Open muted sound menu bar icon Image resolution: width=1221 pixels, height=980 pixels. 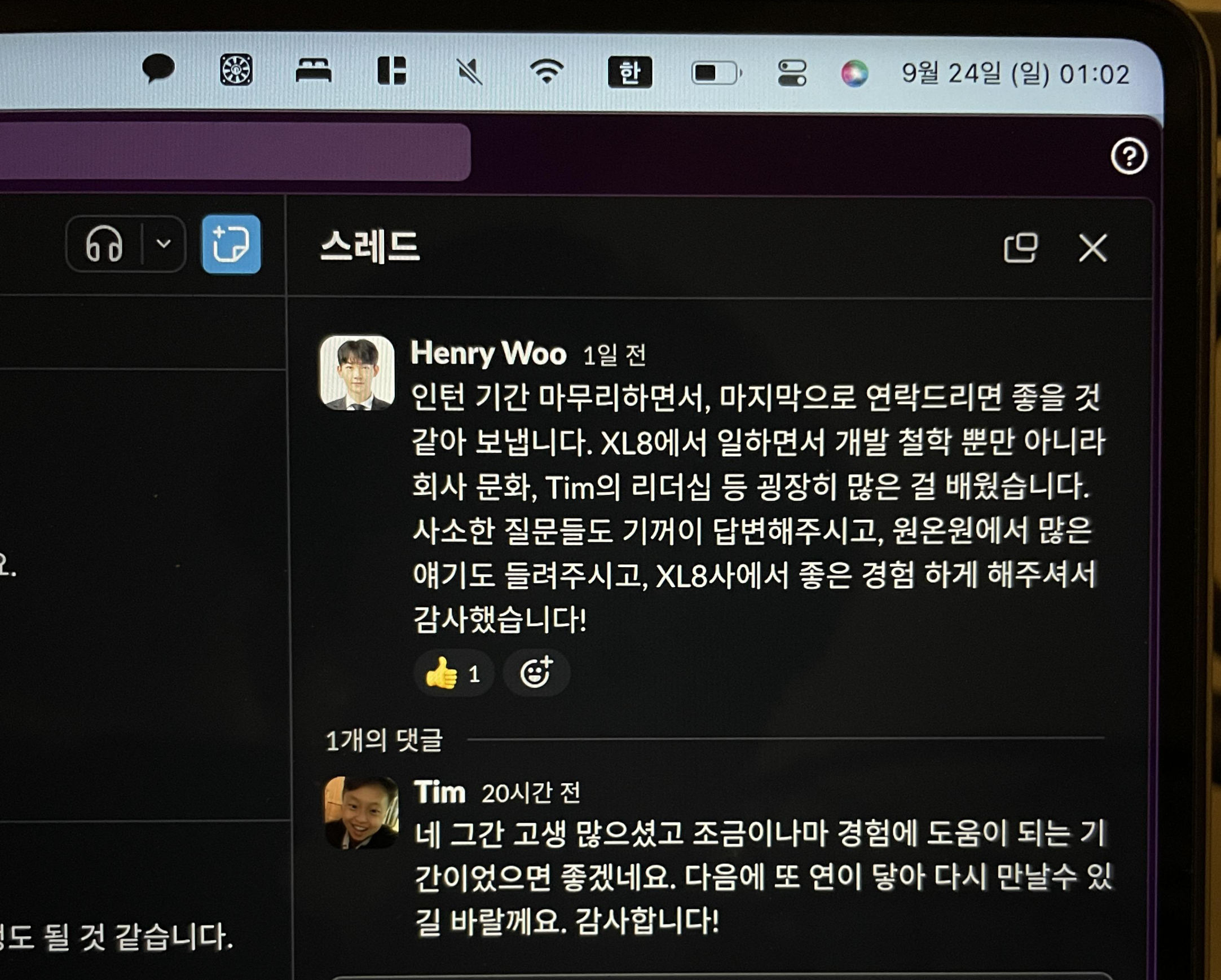pyautogui.click(x=469, y=73)
